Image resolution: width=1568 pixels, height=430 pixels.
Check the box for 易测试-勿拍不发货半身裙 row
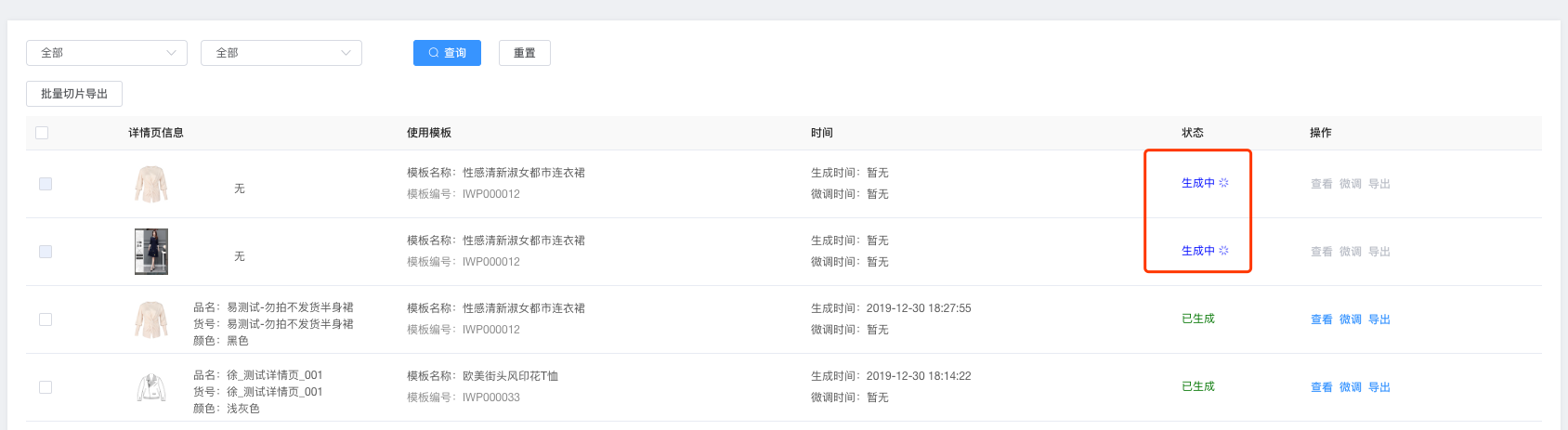(46, 319)
